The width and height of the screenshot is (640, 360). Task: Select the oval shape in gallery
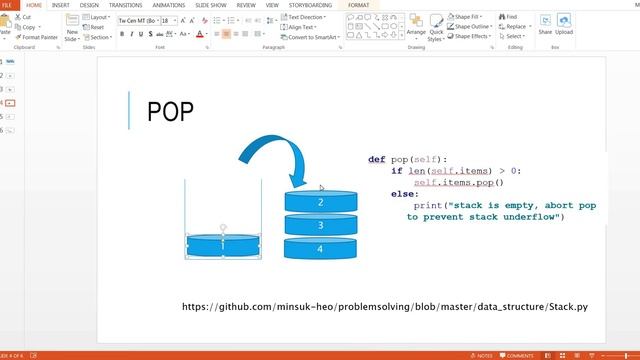click(393, 26)
